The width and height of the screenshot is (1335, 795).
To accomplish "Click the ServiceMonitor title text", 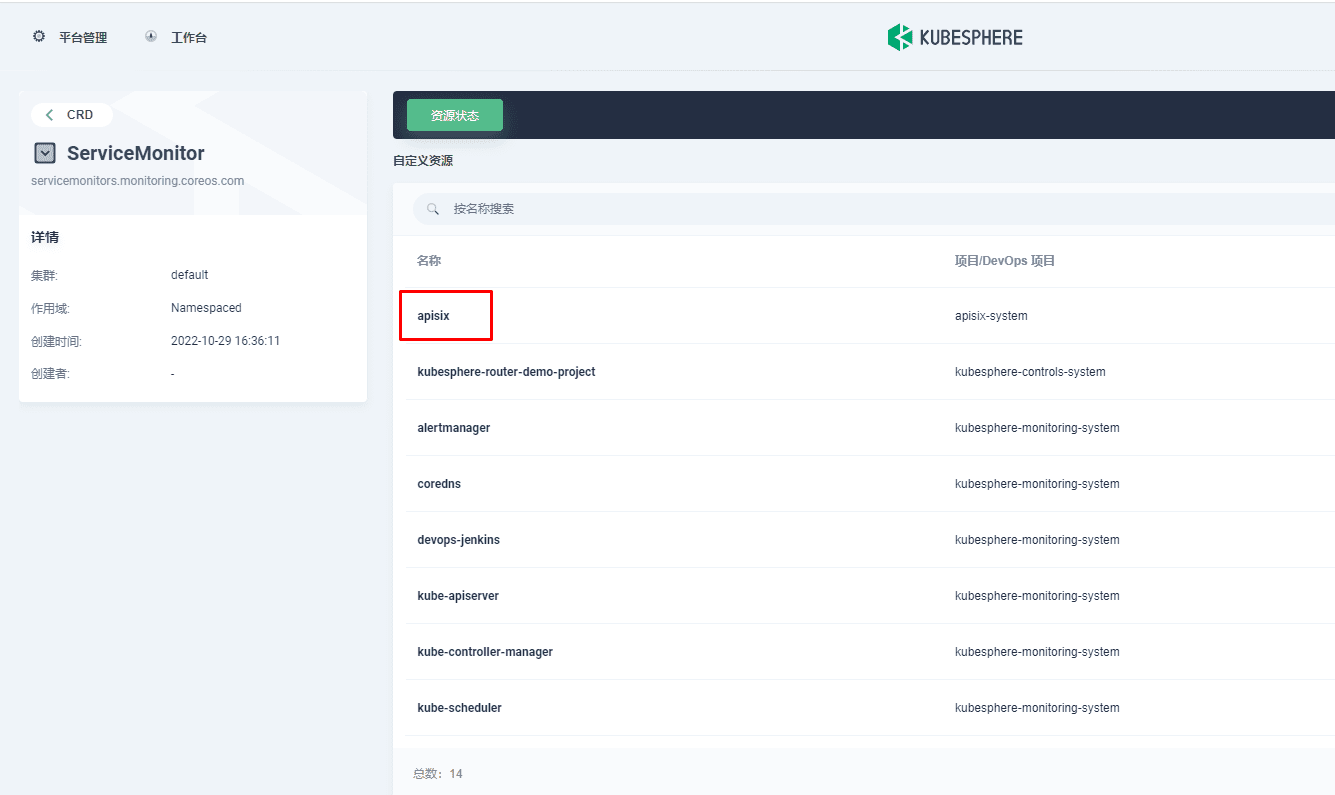I will tap(136, 153).
